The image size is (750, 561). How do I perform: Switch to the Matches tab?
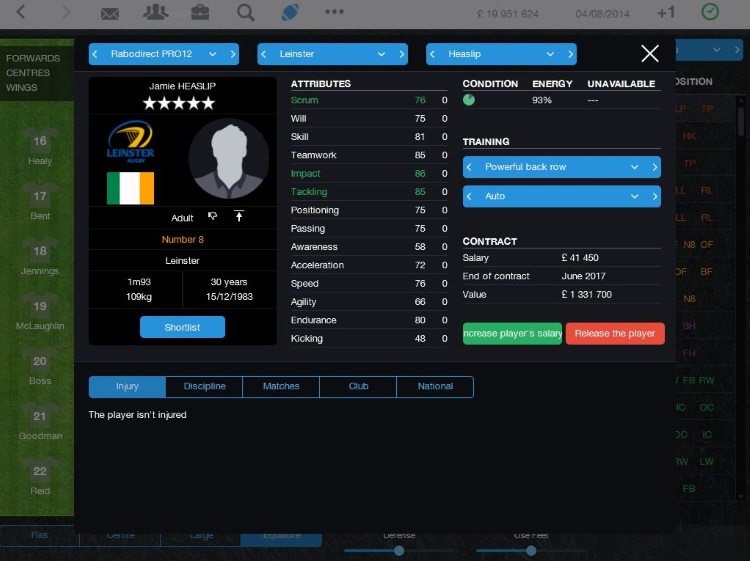pos(281,386)
